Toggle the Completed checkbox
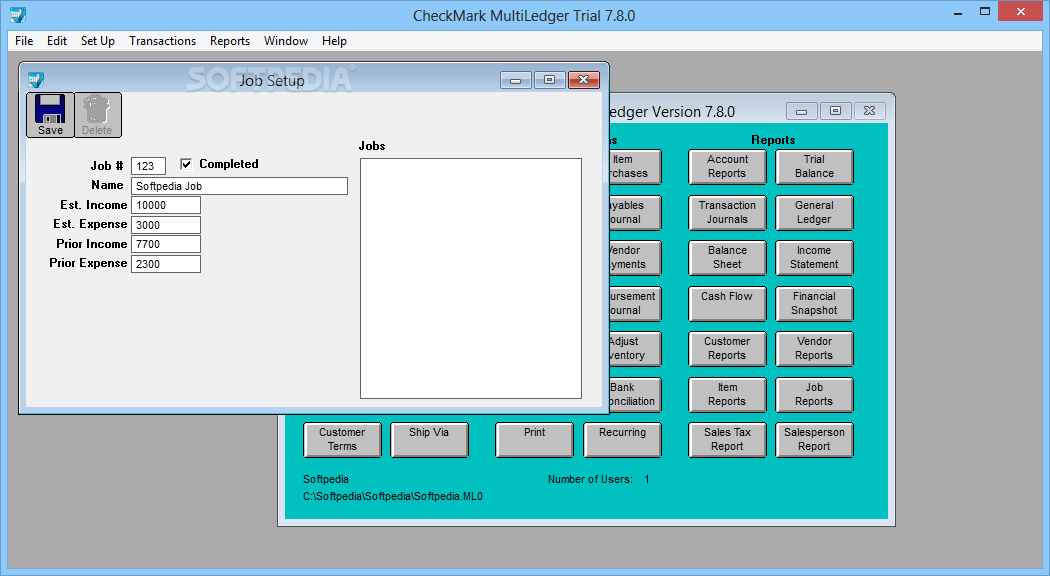 pyautogui.click(x=186, y=164)
